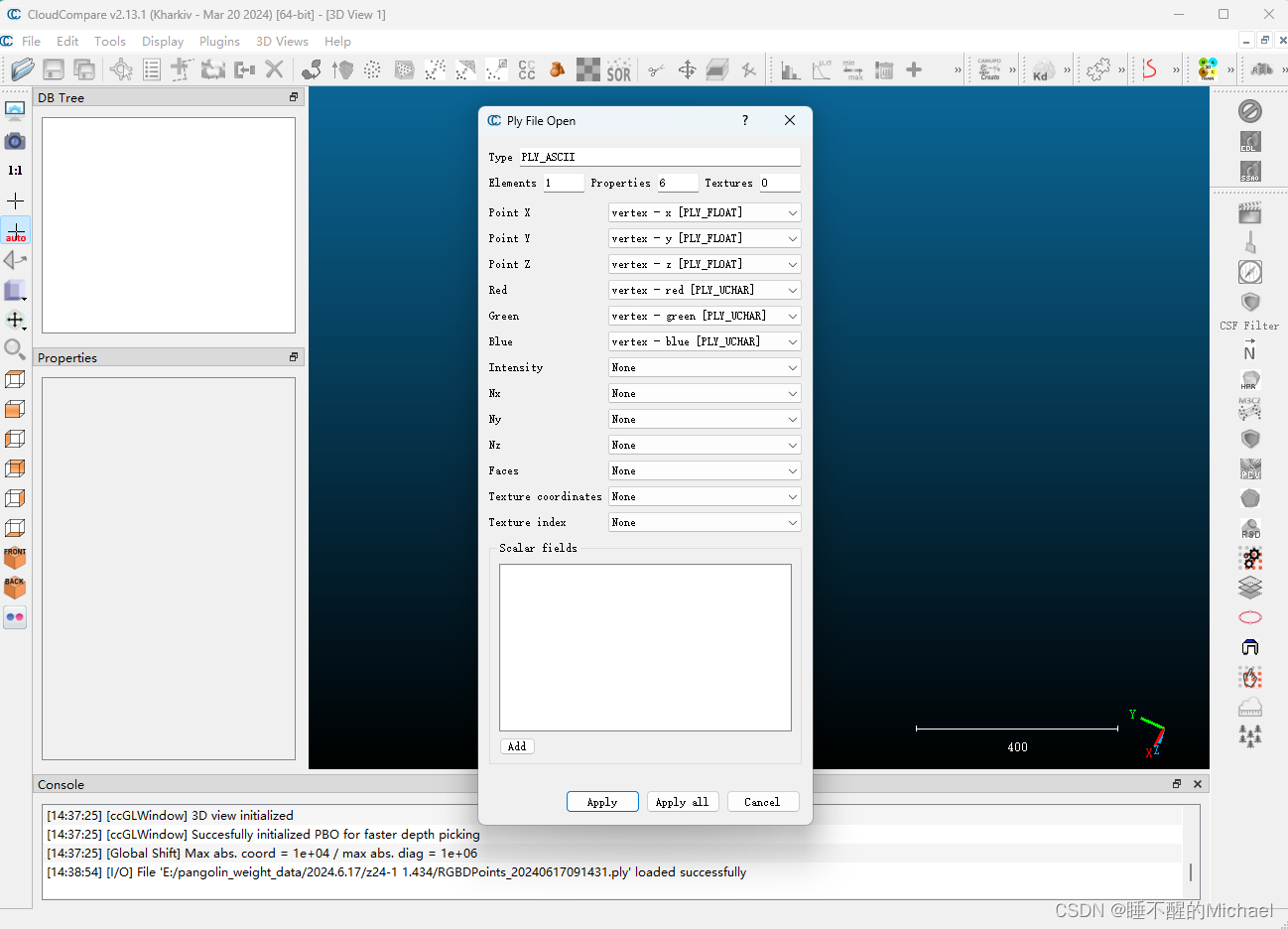The image size is (1288, 929).
Task: Click the dialog help question mark
Action: click(x=745, y=120)
